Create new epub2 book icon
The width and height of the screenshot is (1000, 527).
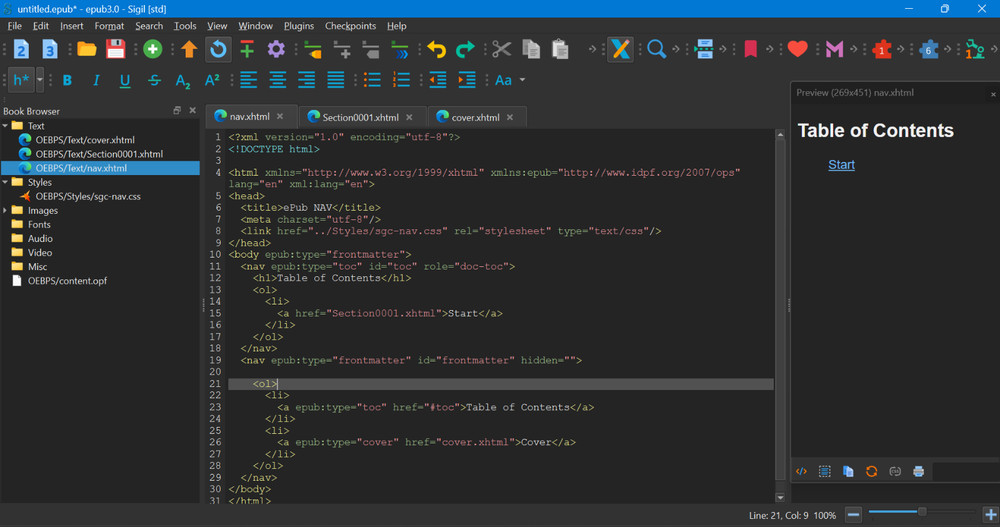21,49
